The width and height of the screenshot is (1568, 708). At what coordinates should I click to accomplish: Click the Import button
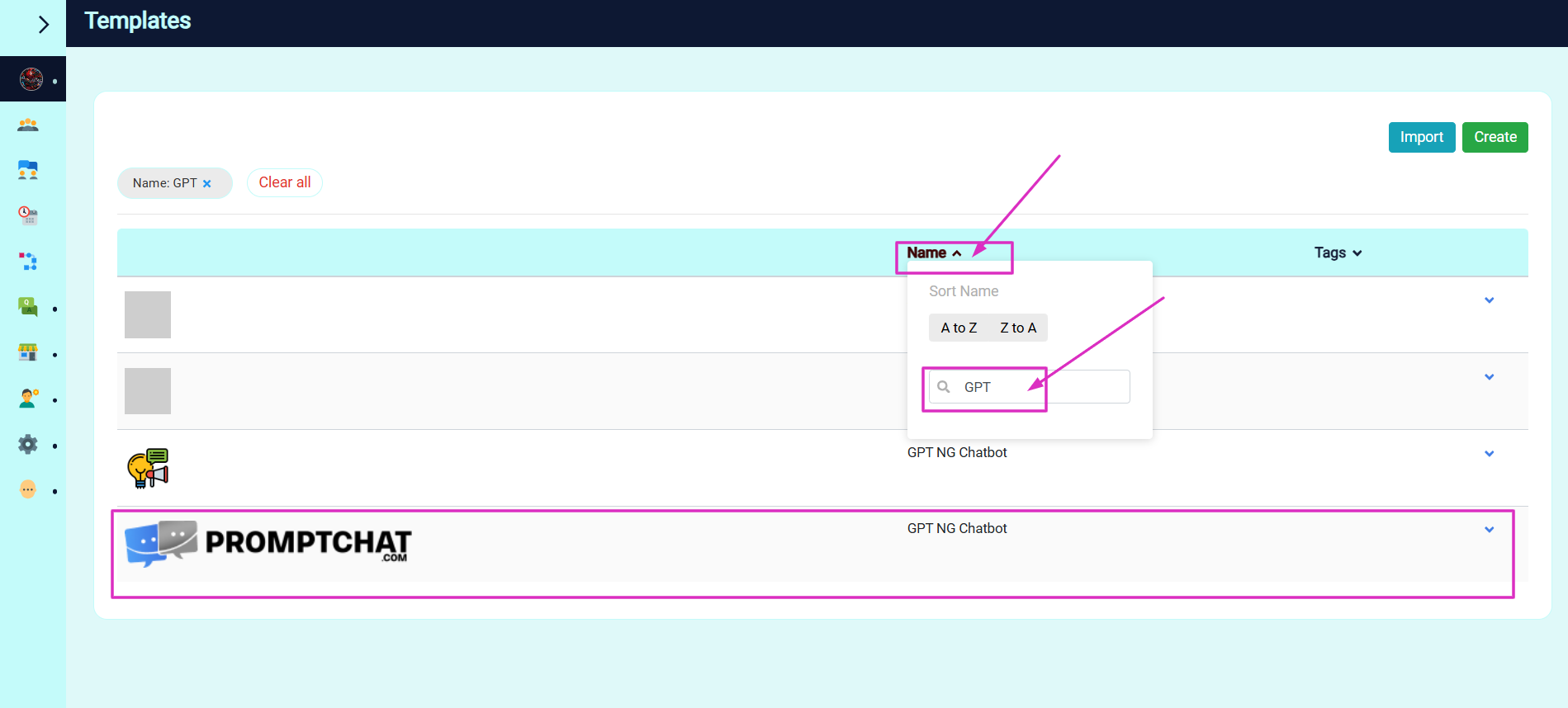coord(1421,137)
